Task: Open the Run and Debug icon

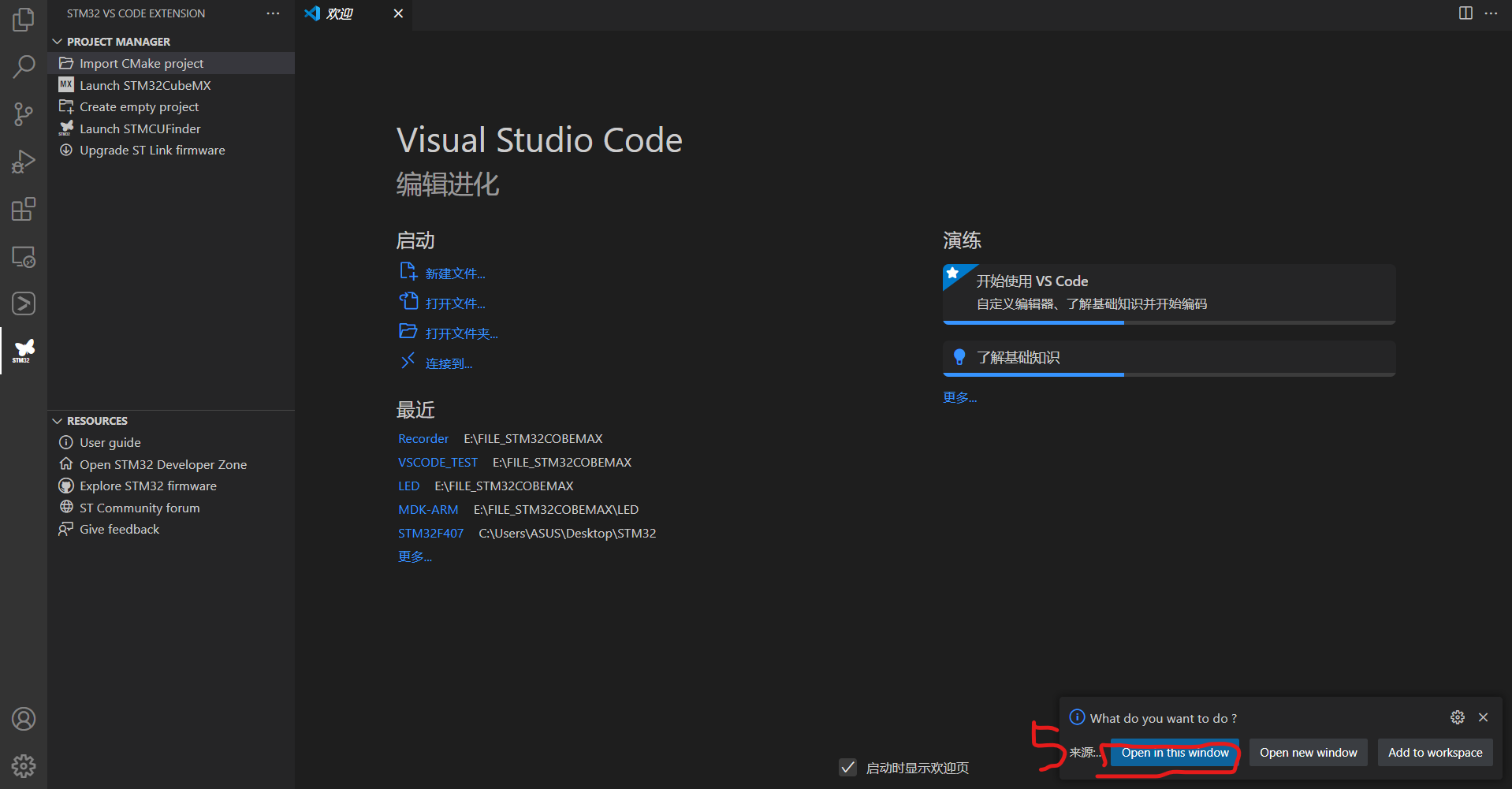Action: pyautogui.click(x=24, y=162)
